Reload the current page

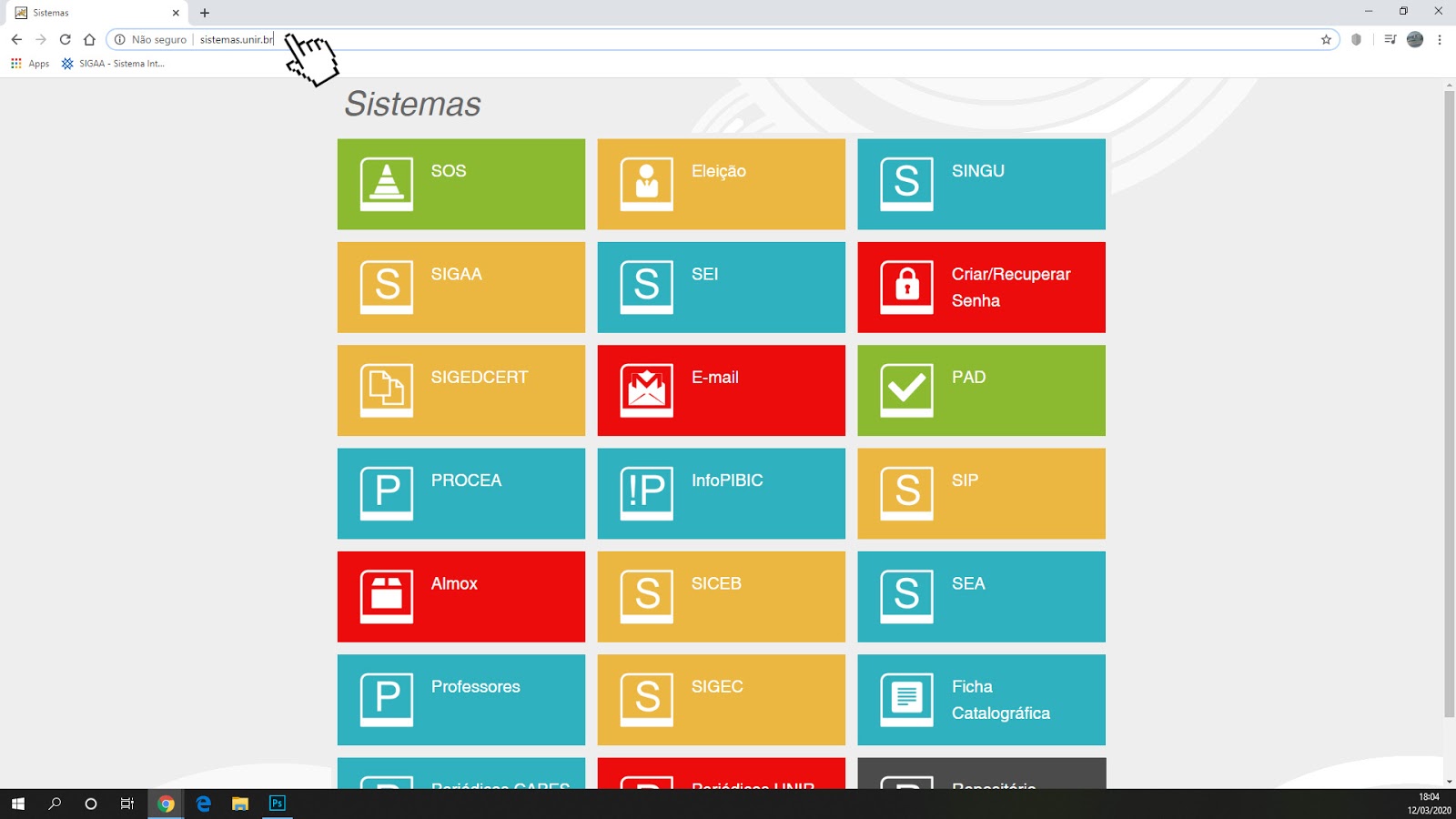click(x=66, y=39)
